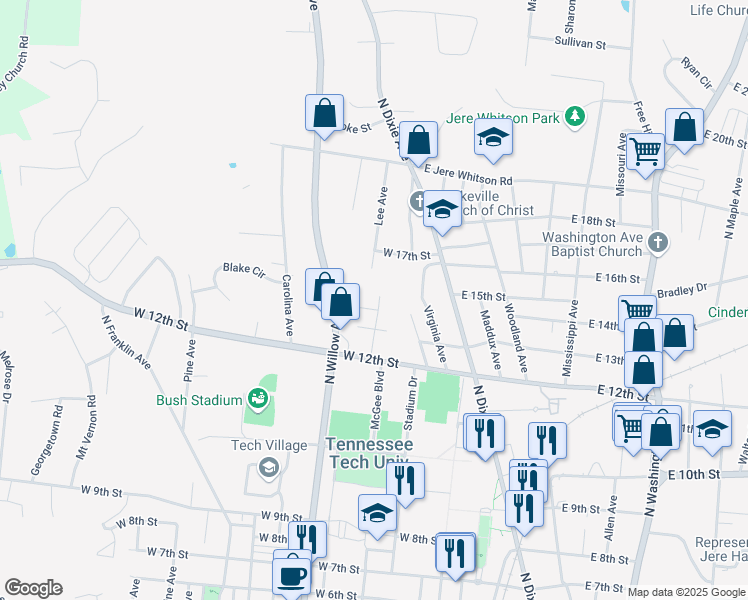Select the E Jere Whitson Rd label
This screenshot has height=600, width=748.
tap(468, 175)
